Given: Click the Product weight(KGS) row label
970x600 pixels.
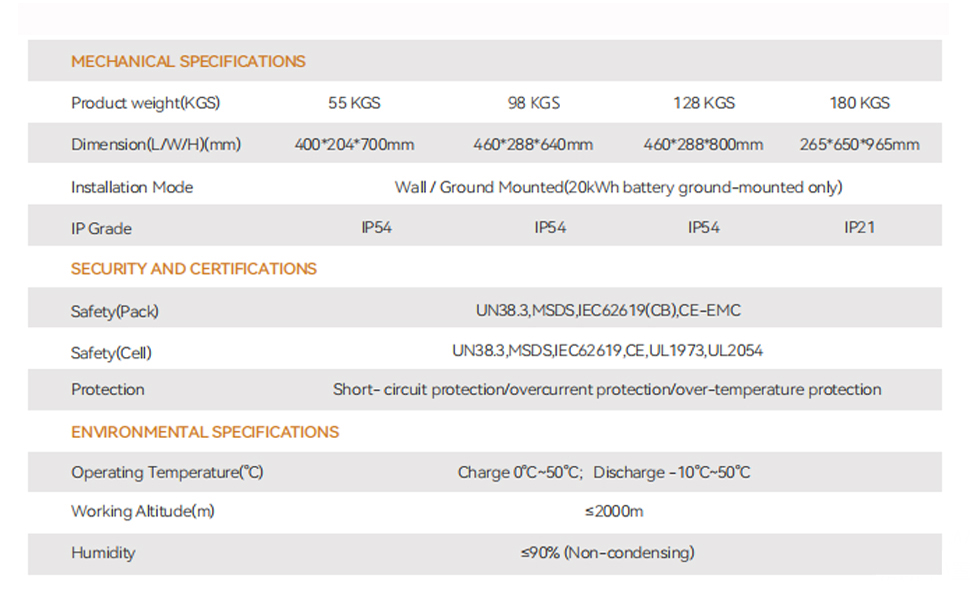Looking at the screenshot, I should point(145,103).
